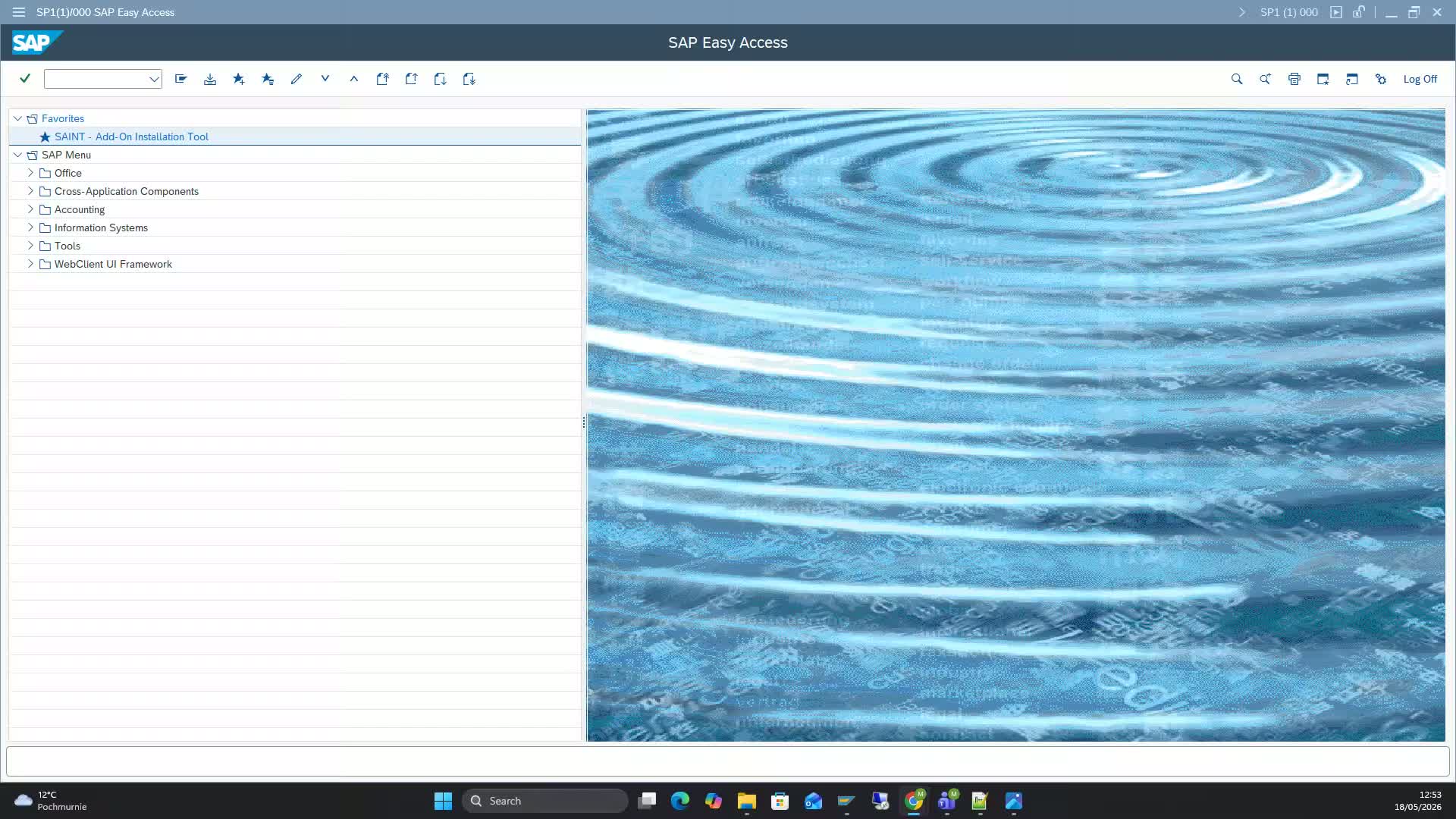
Task: Expand the Tools folder
Action: pos(30,246)
